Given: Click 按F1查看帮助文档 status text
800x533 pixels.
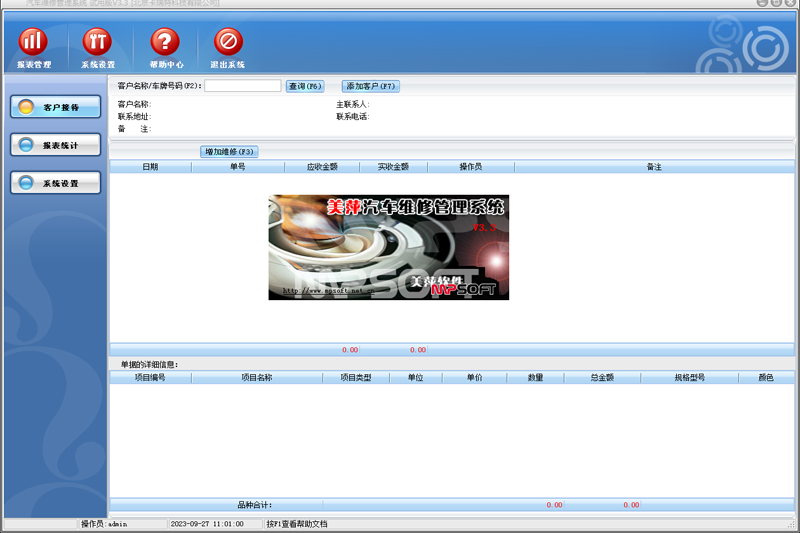Looking at the screenshot, I should [297, 524].
